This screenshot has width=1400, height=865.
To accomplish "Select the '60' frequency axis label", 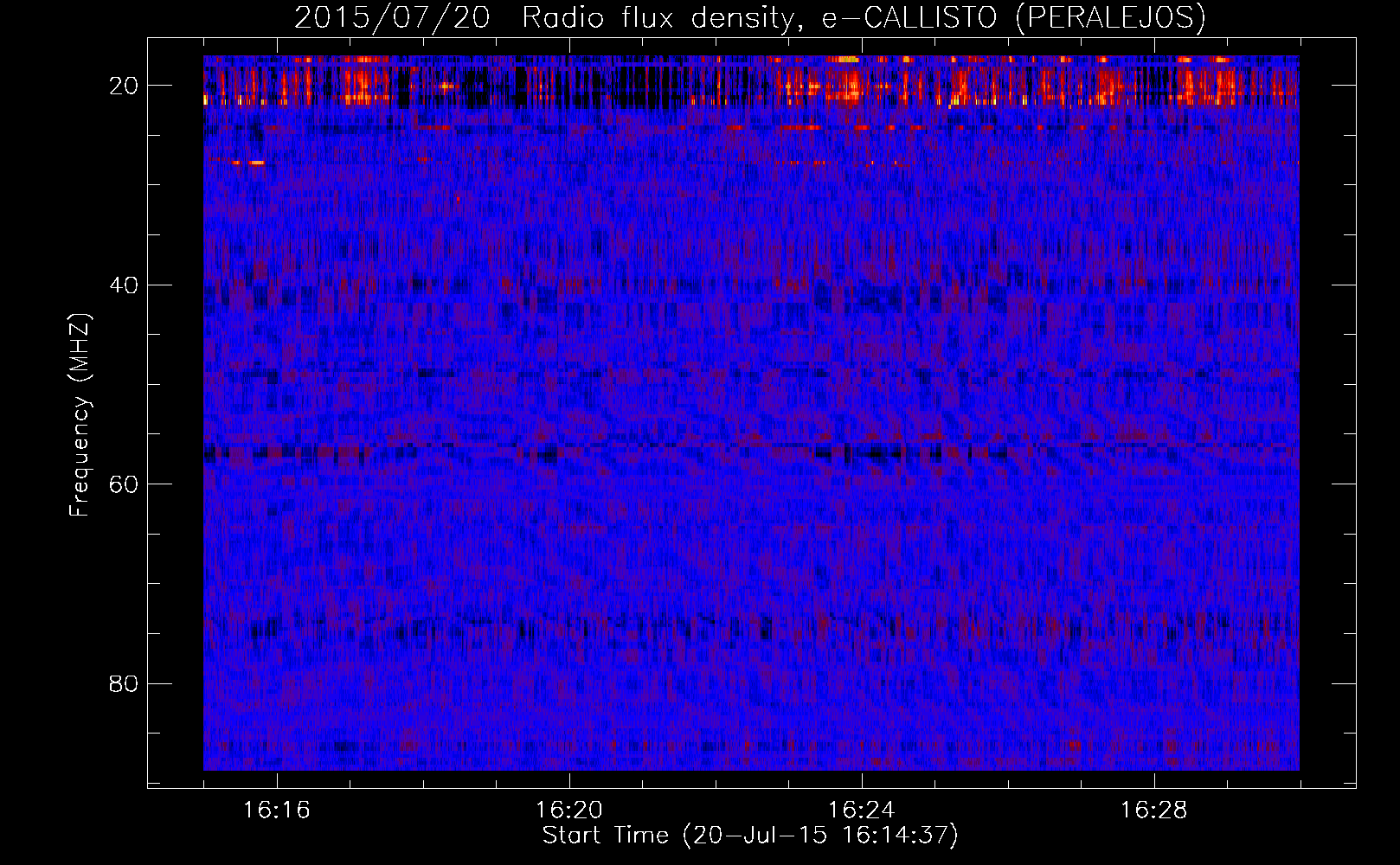I will pos(124,484).
